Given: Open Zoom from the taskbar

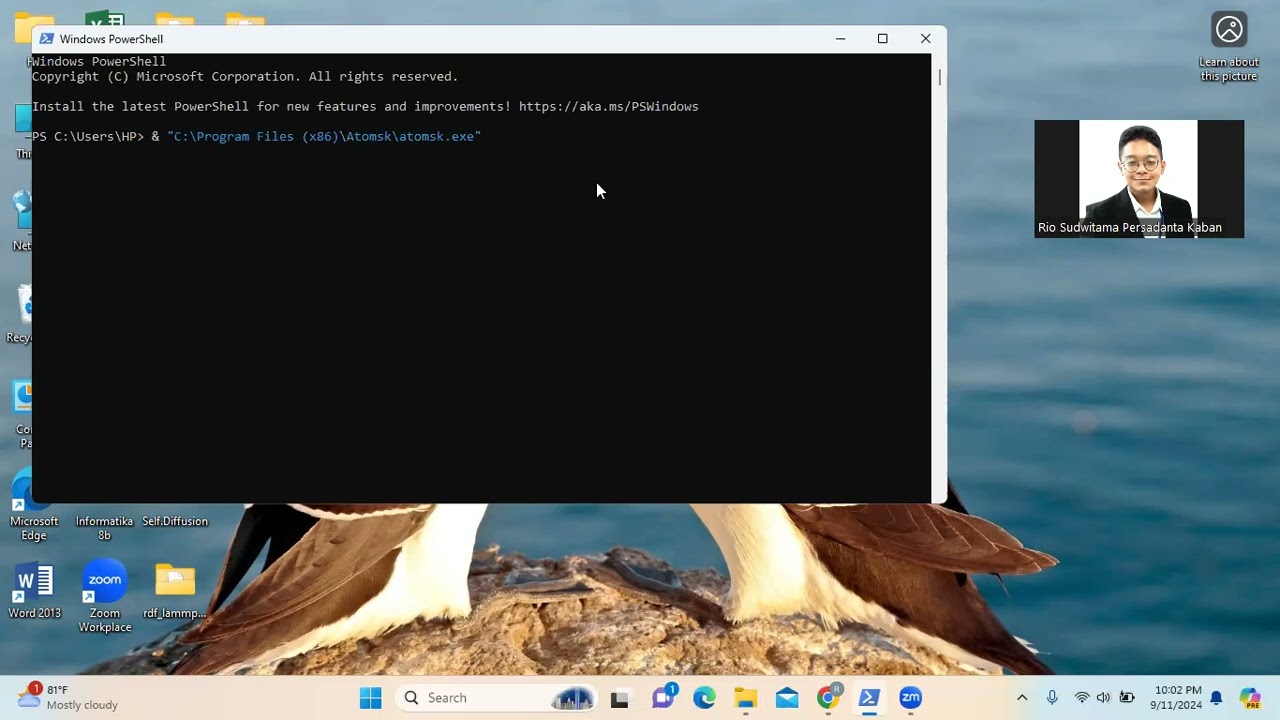Looking at the screenshot, I should coord(910,698).
